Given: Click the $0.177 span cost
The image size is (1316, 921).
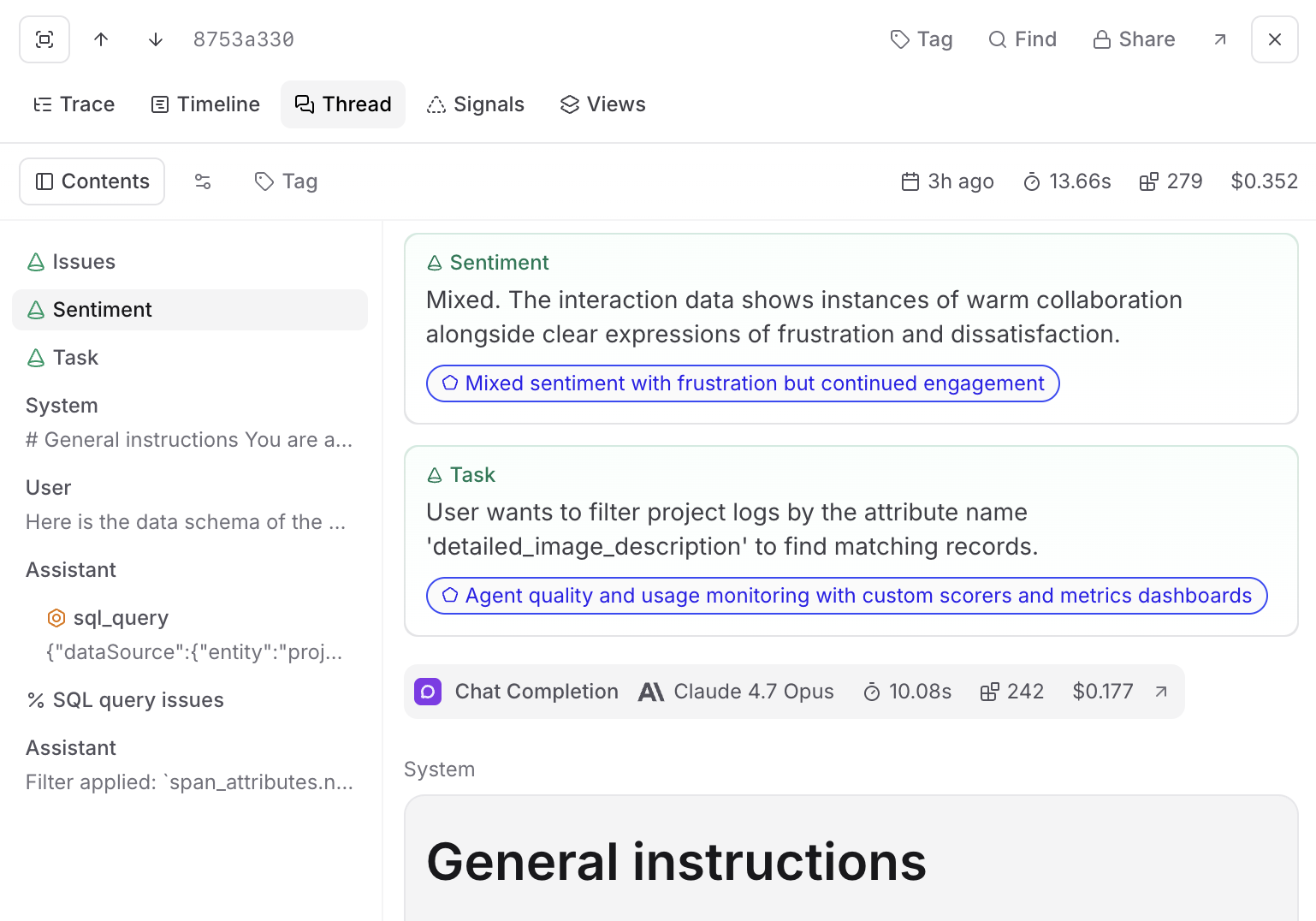Looking at the screenshot, I should pyautogui.click(x=1103, y=692).
